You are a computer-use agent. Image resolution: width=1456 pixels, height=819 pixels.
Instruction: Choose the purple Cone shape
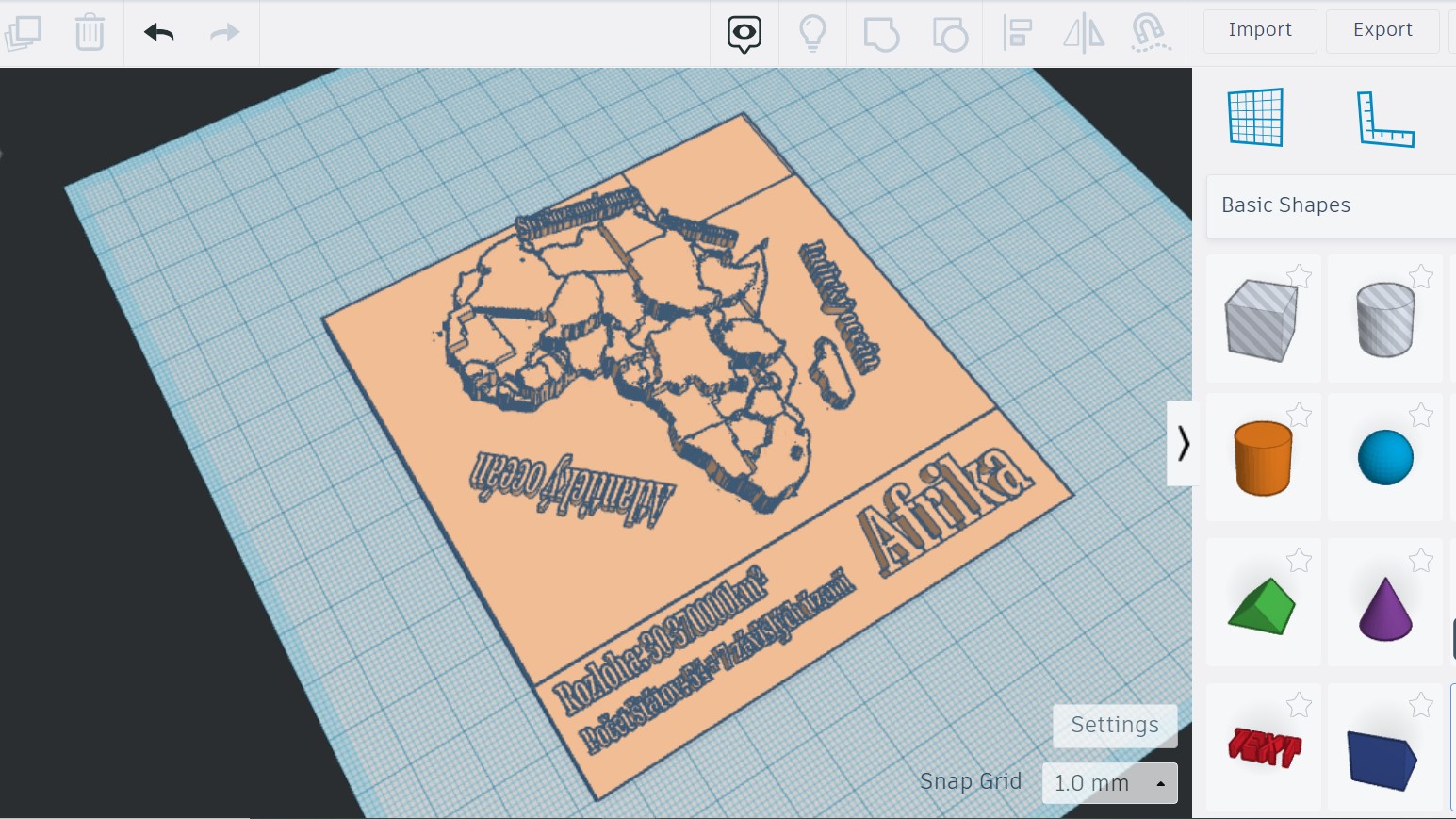coord(1385,609)
